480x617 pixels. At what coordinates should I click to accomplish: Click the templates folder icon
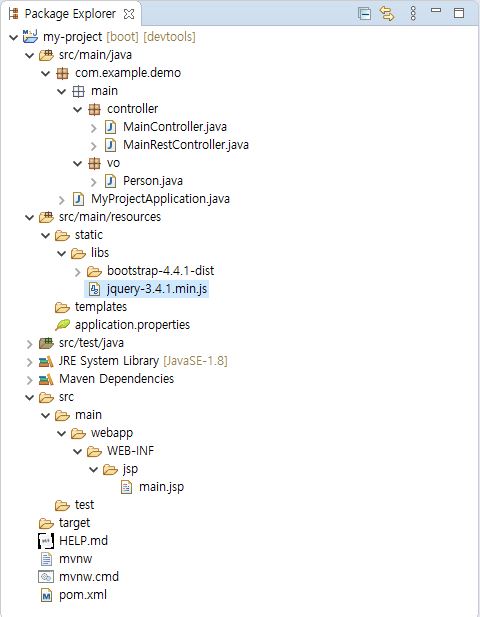(62, 307)
